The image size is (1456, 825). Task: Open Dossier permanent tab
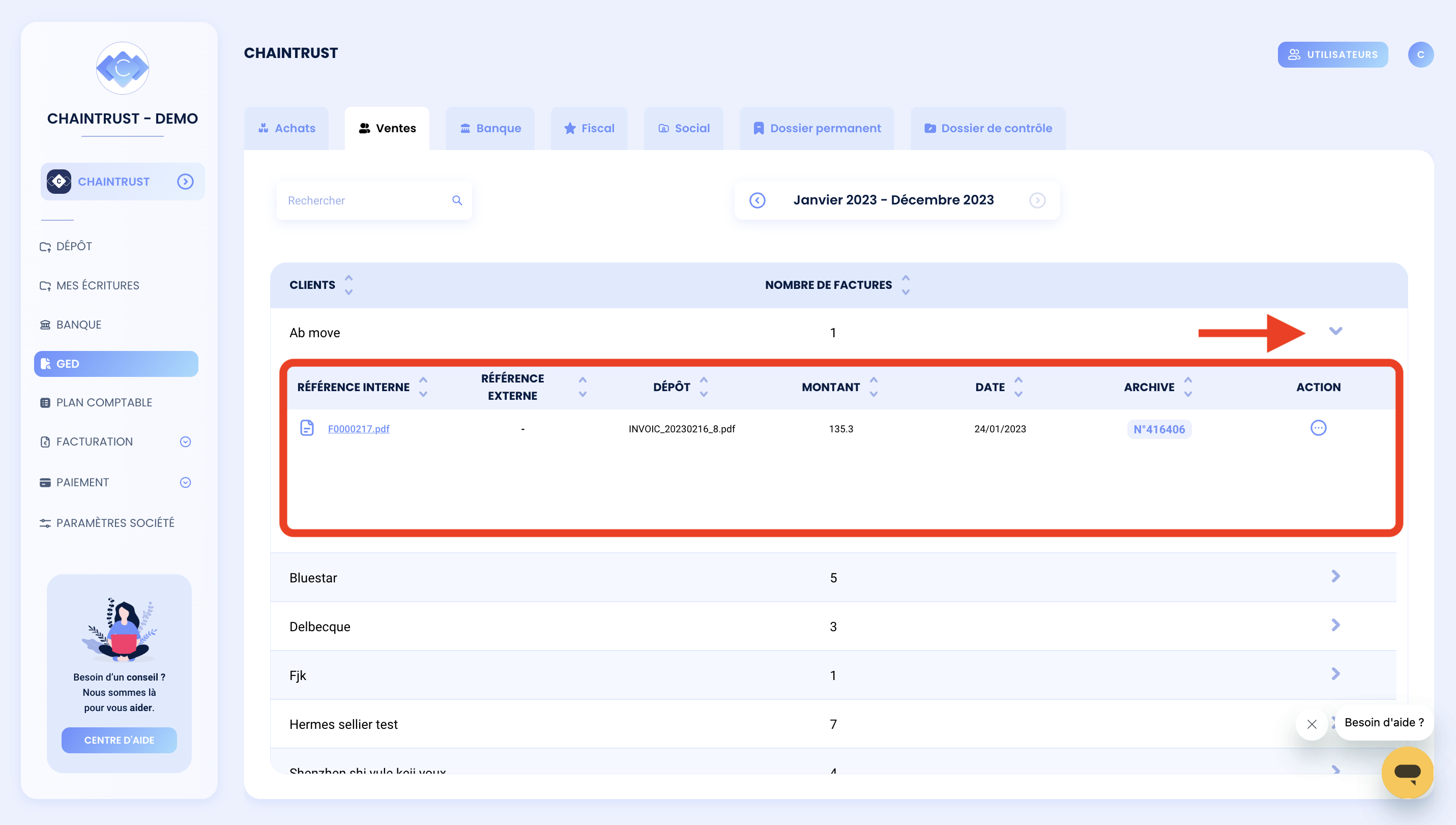817,128
